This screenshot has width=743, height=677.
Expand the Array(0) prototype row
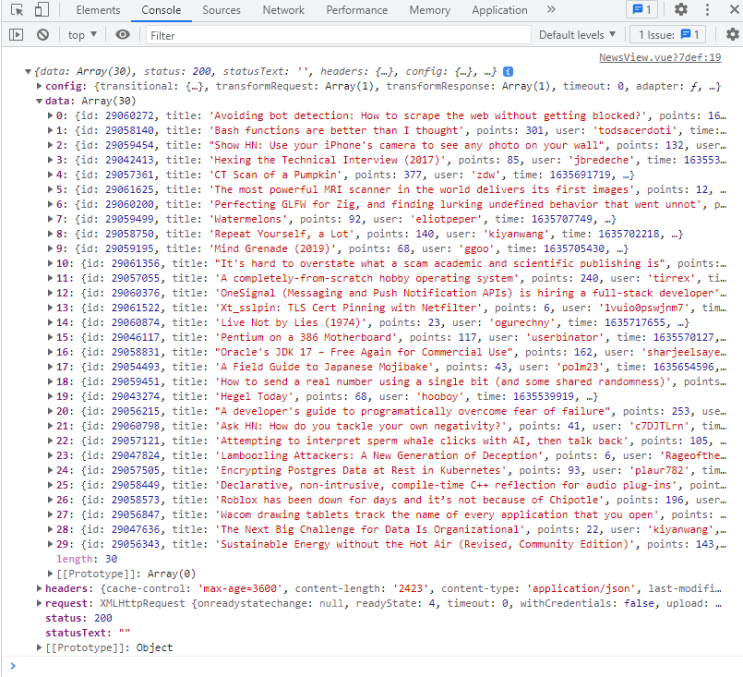[x=50, y=574]
